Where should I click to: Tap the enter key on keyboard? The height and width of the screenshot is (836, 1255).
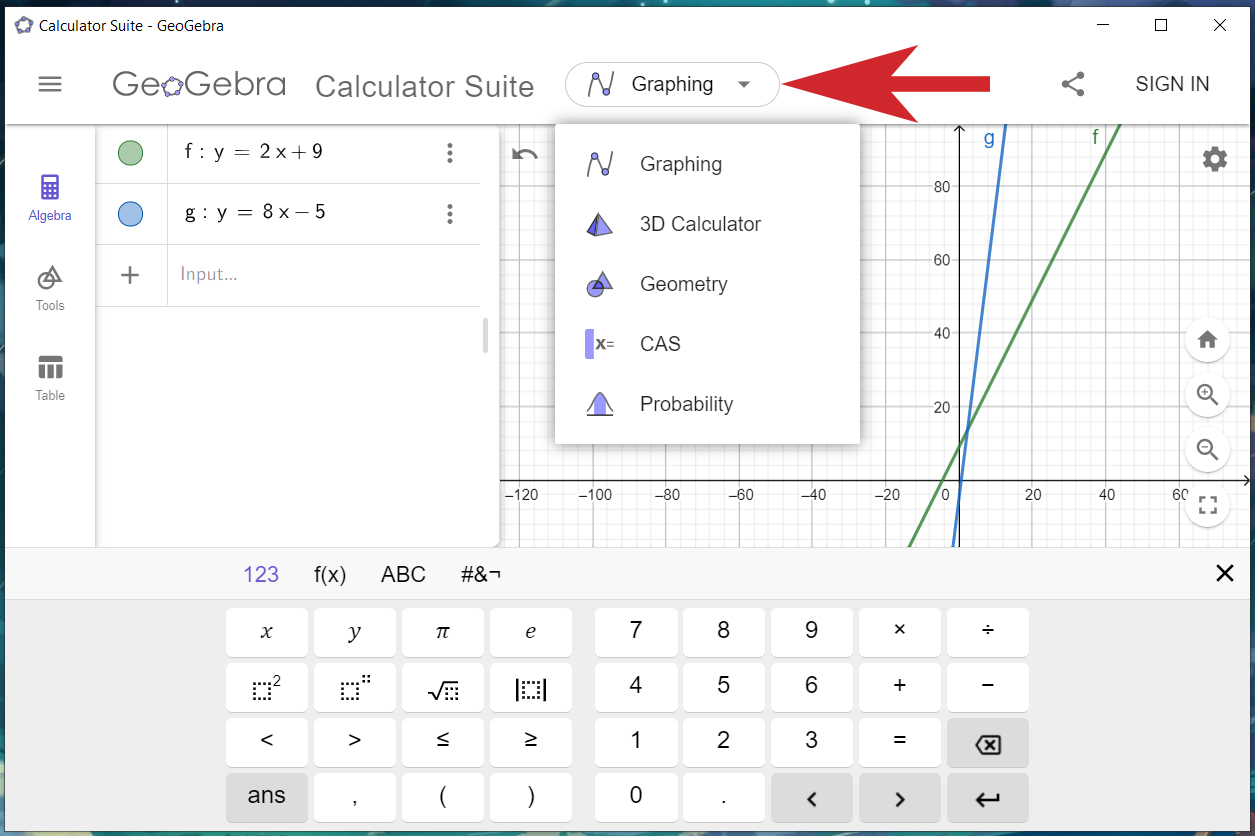click(x=987, y=798)
